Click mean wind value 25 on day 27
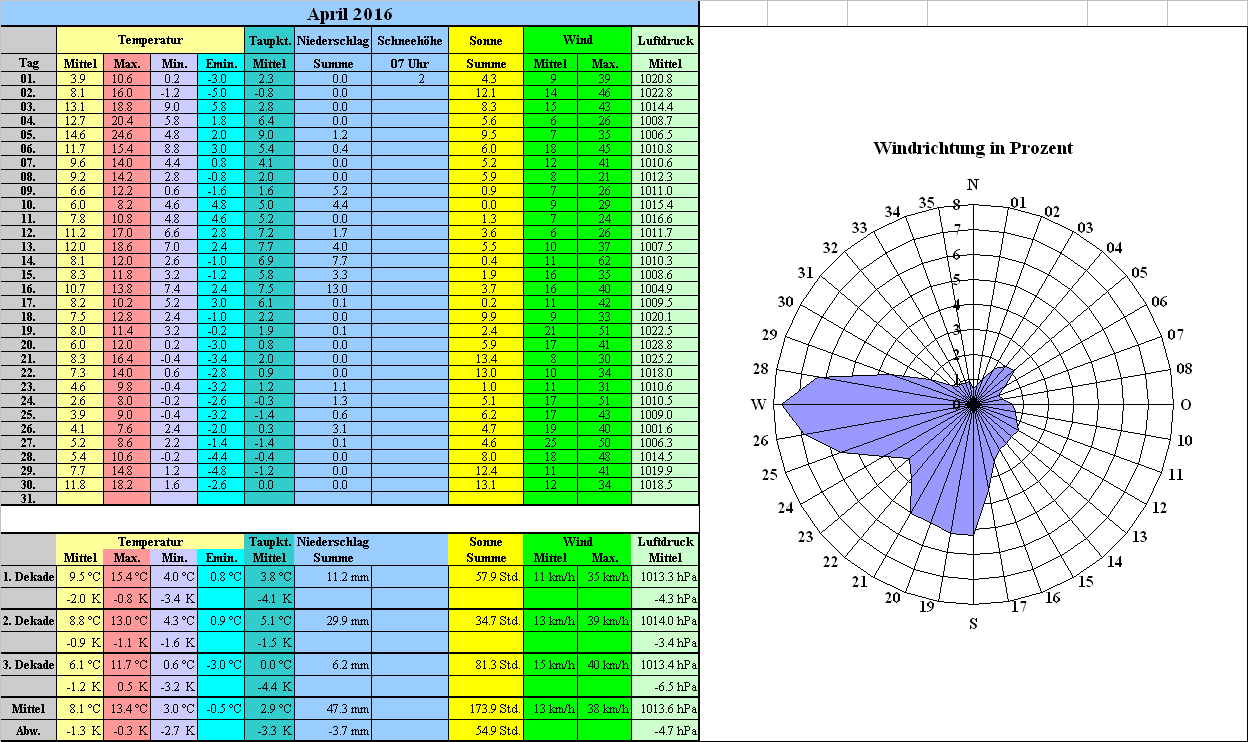The width and height of the screenshot is (1248, 742). [x=551, y=442]
